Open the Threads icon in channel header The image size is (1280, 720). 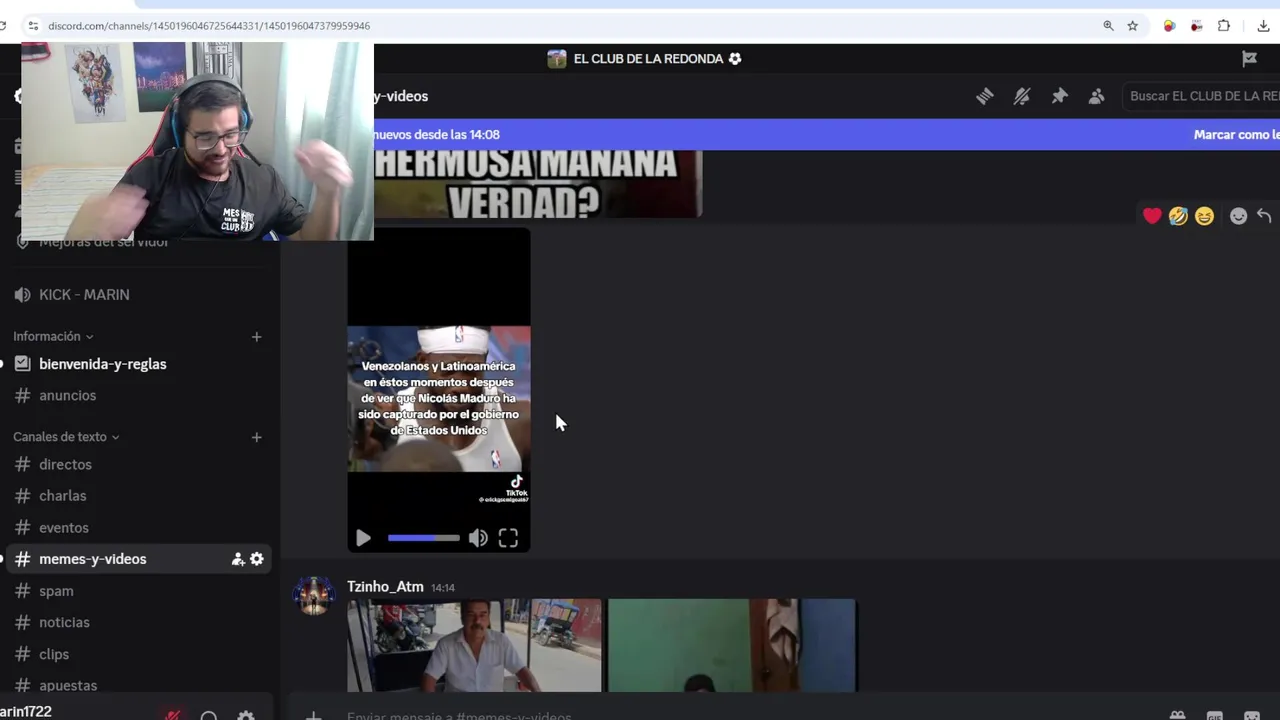coord(985,96)
